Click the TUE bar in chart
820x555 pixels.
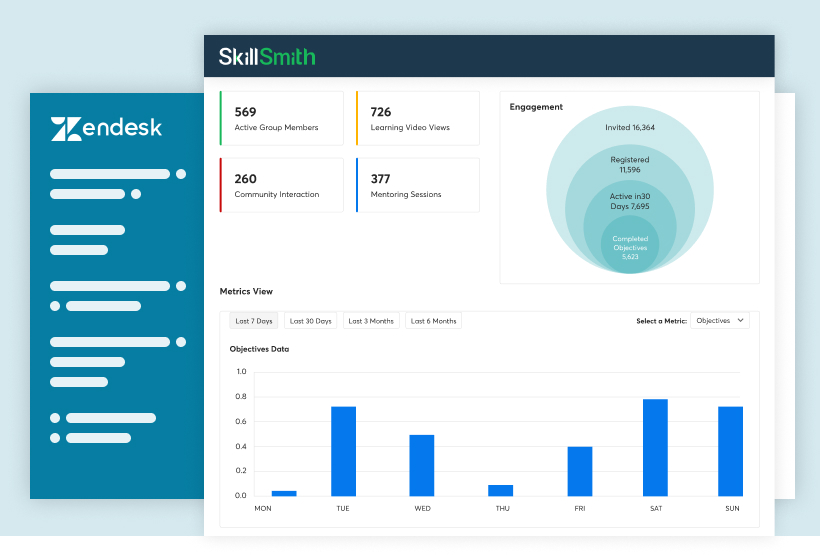click(x=344, y=451)
